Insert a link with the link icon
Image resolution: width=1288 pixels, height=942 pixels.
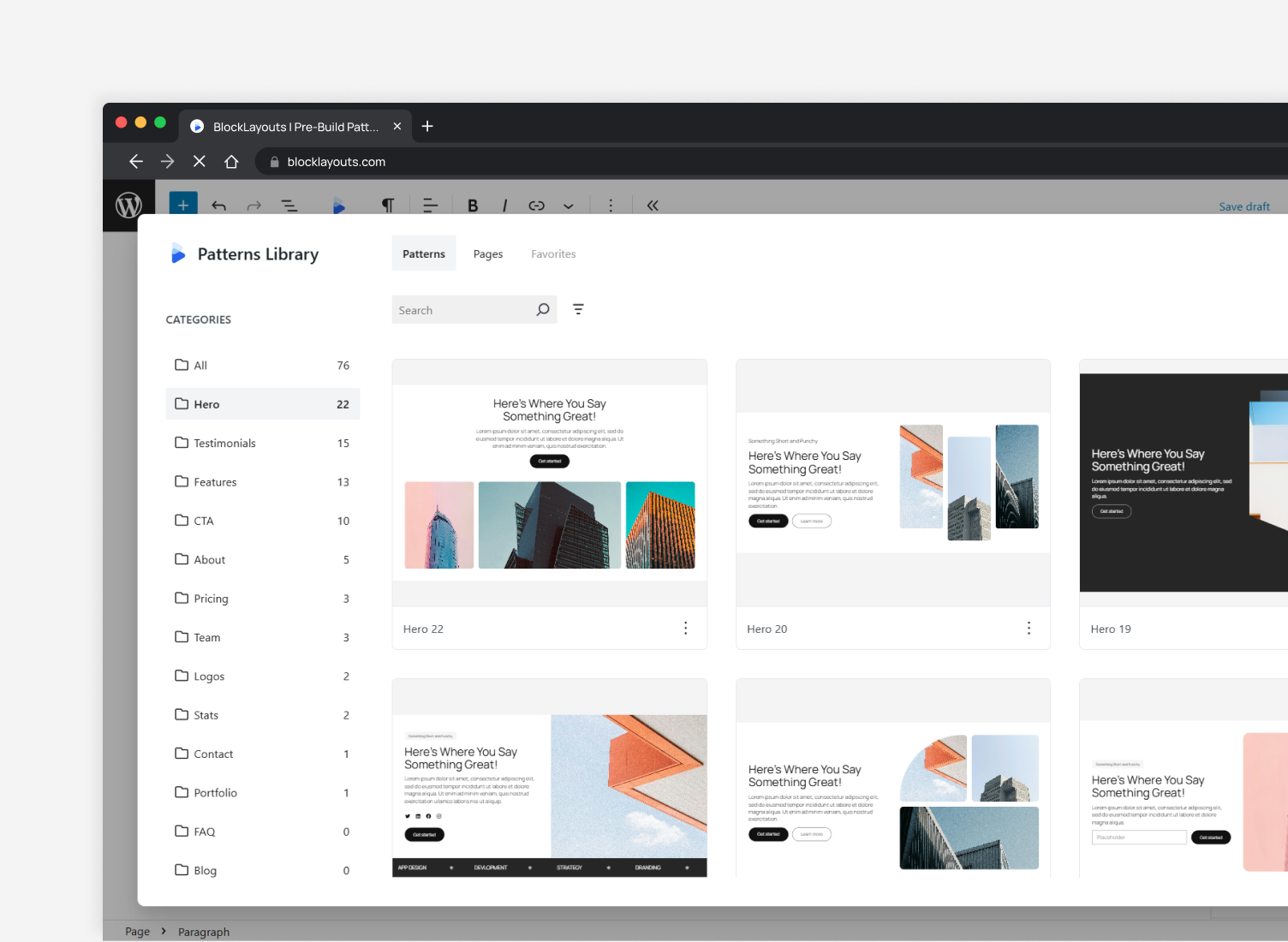click(537, 206)
